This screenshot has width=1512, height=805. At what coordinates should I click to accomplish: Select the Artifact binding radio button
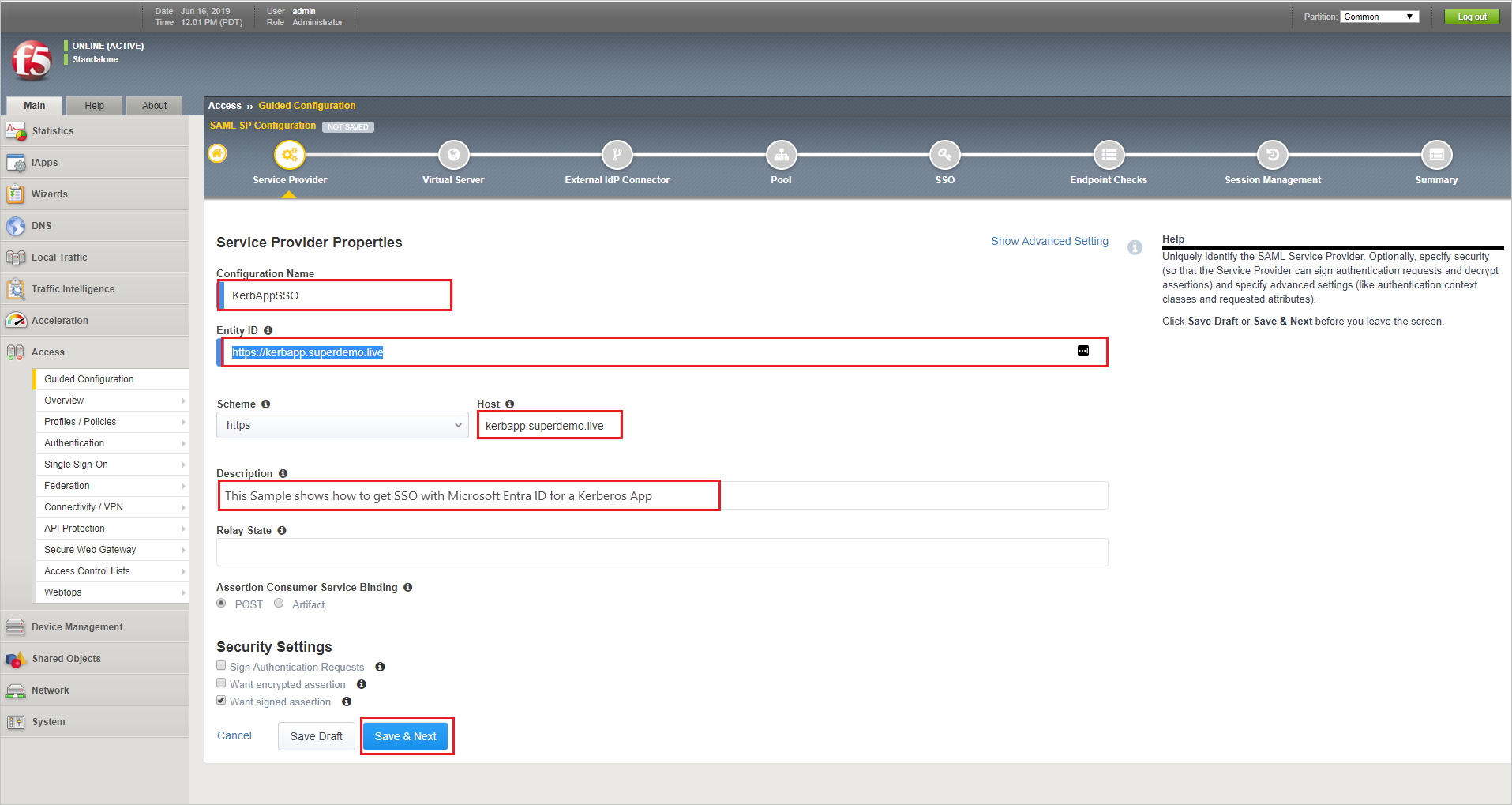point(279,604)
